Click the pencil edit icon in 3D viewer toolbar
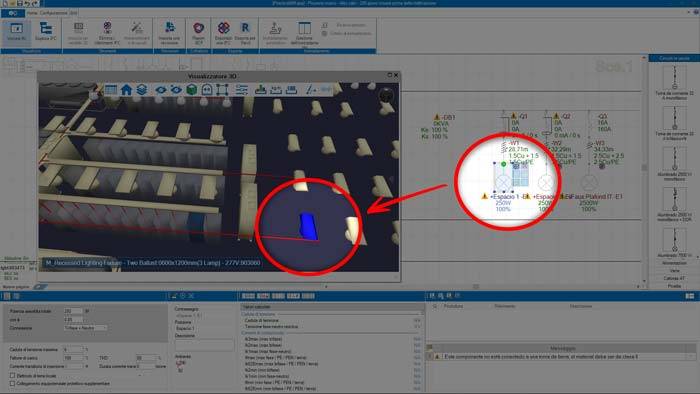Viewport: 700px width, 394px height. (310, 90)
